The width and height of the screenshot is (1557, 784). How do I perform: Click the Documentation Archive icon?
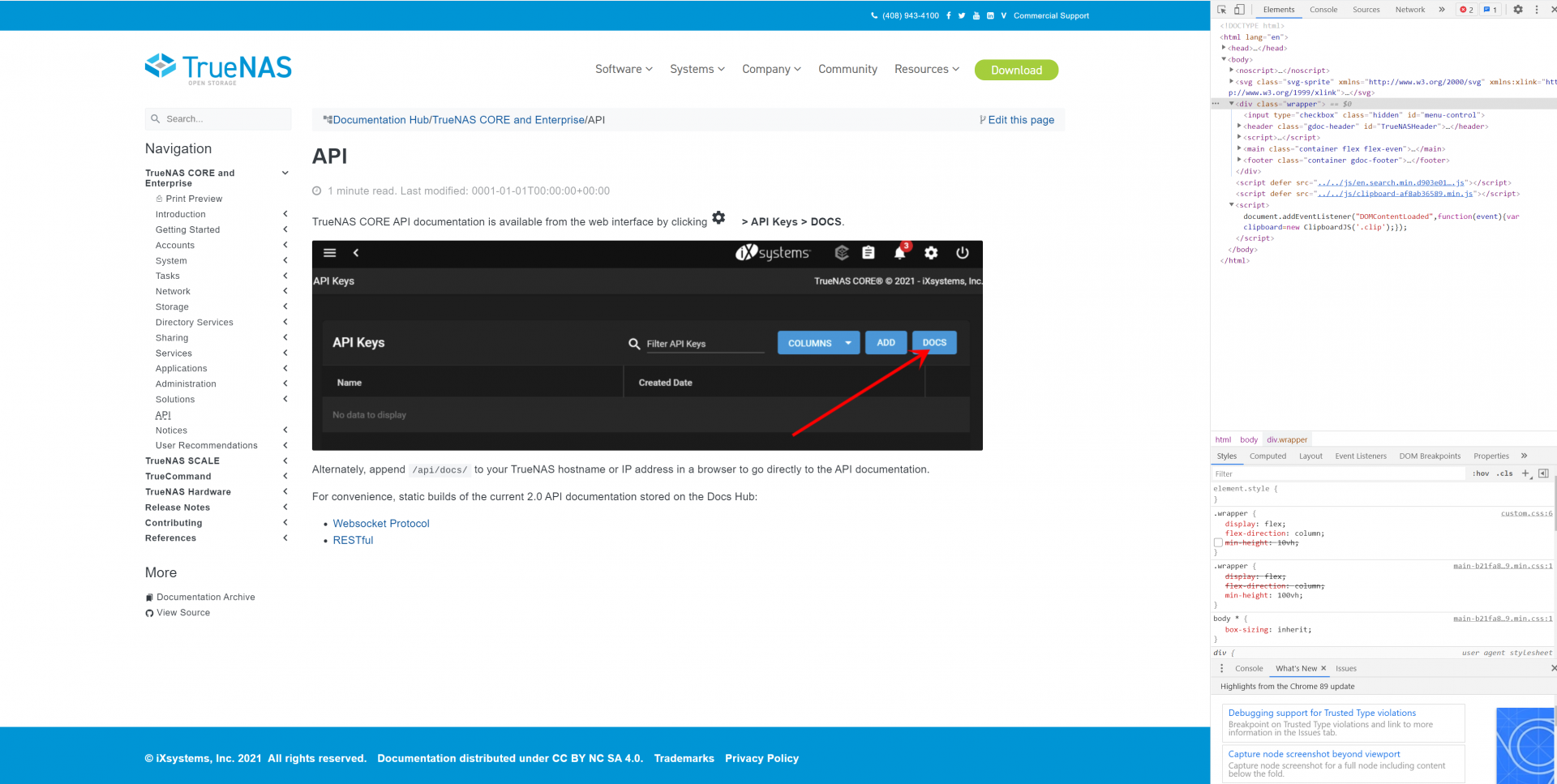pos(149,598)
